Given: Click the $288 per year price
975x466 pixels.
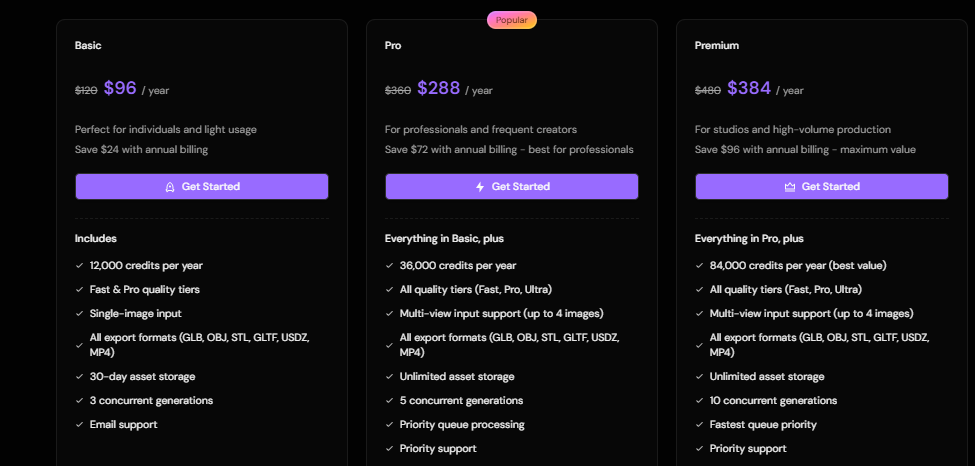Looking at the screenshot, I should tap(438, 88).
